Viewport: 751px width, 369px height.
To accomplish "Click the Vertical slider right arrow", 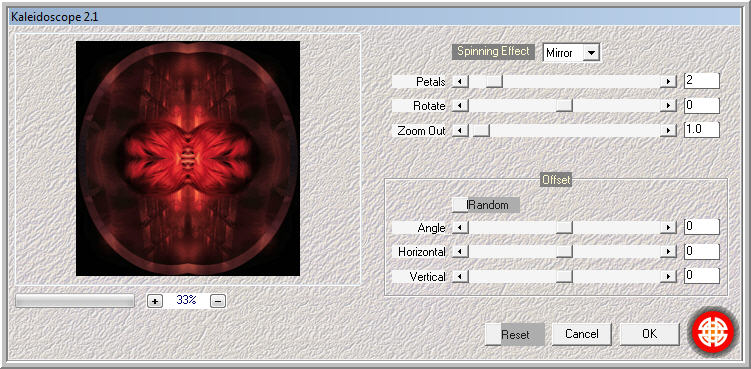I will [x=667, y=277].
